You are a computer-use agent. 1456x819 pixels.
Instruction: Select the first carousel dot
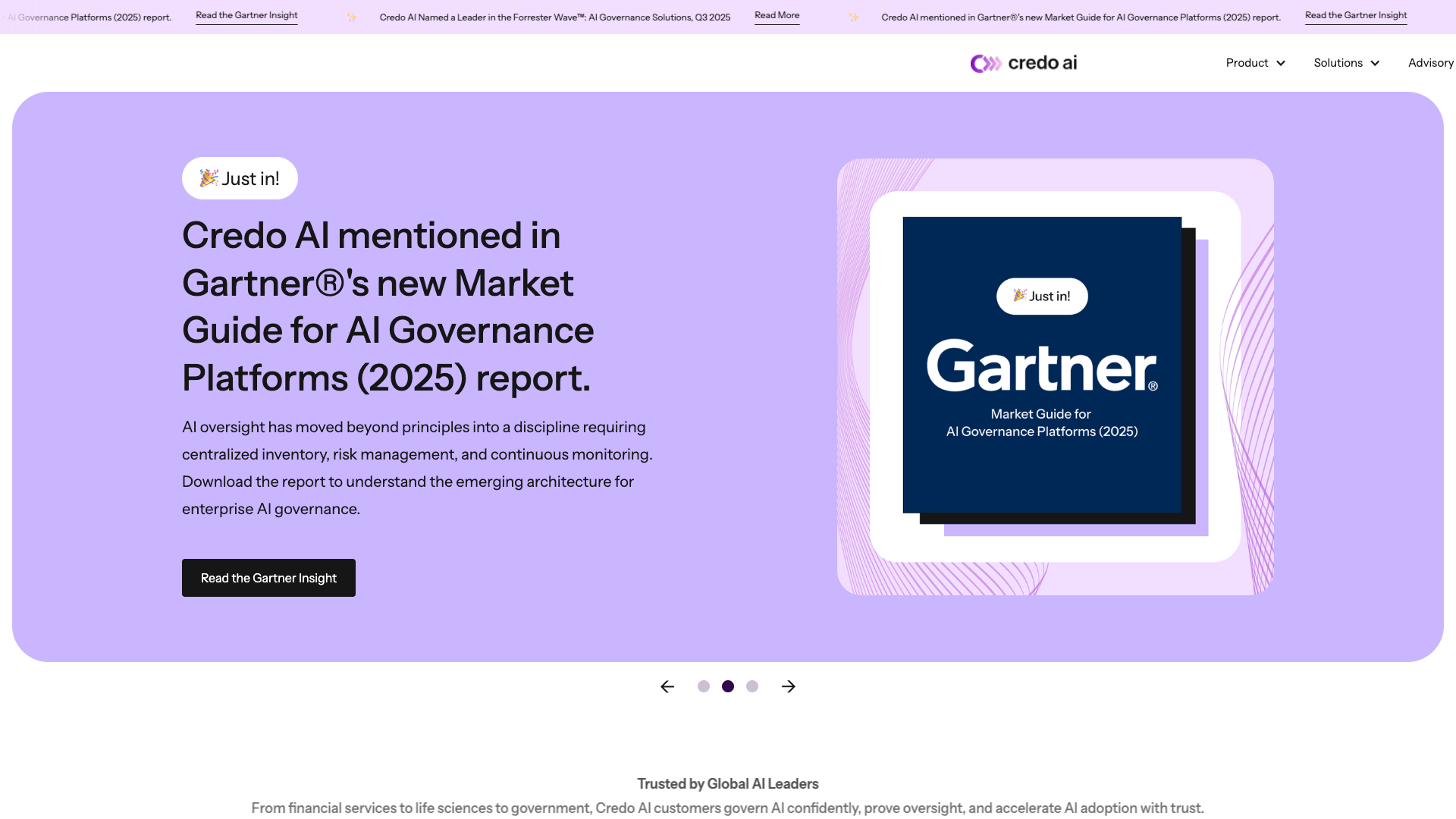click(704, 686)
